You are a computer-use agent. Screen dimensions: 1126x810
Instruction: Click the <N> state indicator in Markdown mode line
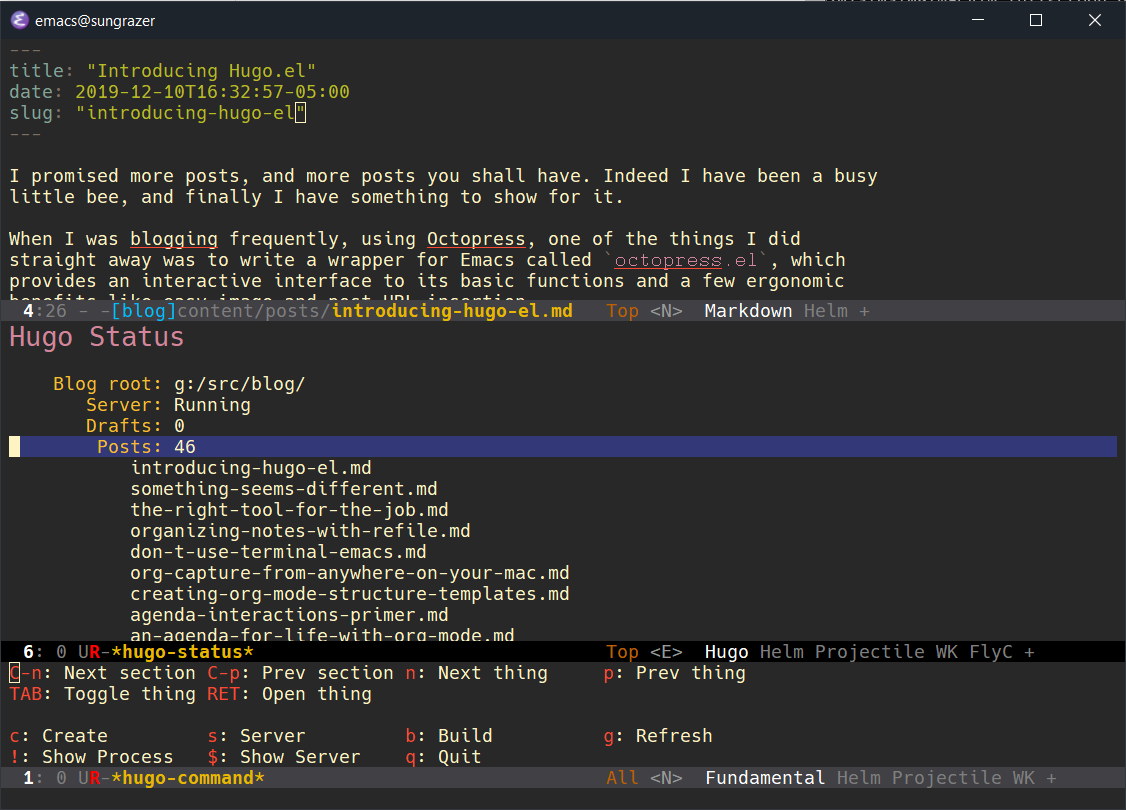[666, 311]
